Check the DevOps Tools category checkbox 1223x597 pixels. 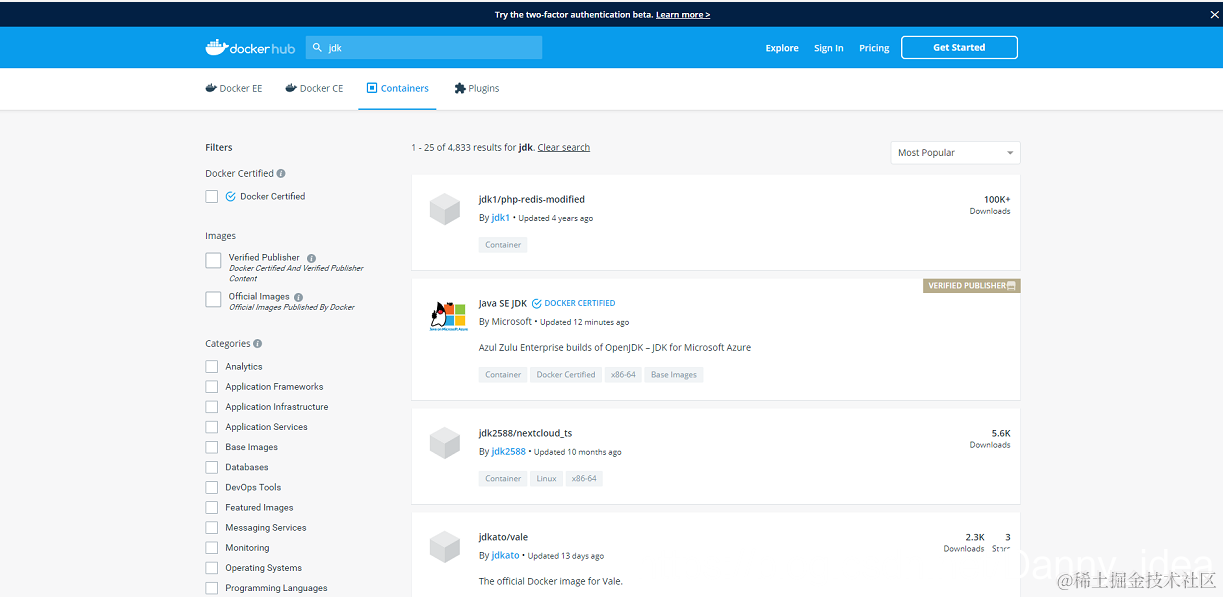click(x=212, y=487)
